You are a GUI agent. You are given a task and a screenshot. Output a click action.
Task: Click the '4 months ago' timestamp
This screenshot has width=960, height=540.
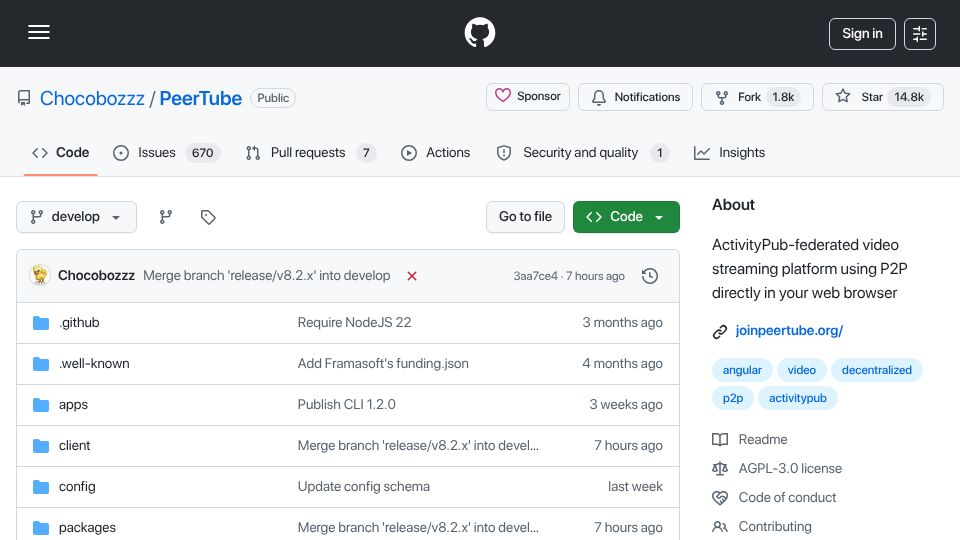tap(622, 364)
